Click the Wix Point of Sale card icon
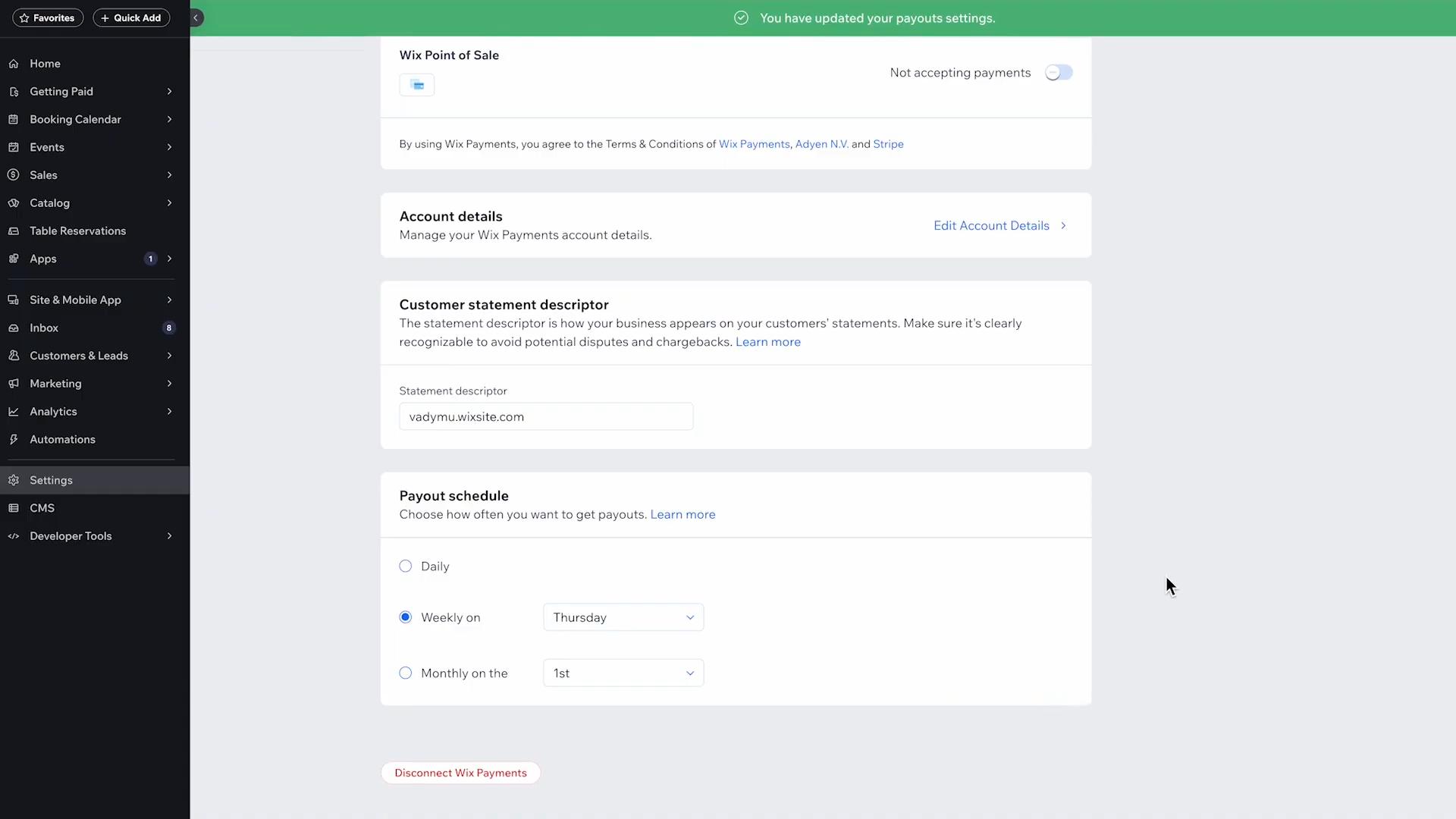Viewport: 1456px width, 819px height. point(417,85)
